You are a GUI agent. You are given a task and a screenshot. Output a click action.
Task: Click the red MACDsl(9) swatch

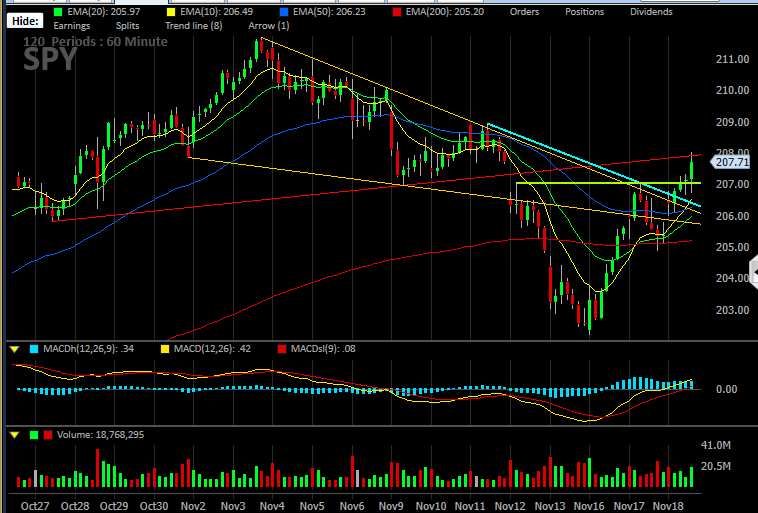pyautogui.click(x=282, y=349)
